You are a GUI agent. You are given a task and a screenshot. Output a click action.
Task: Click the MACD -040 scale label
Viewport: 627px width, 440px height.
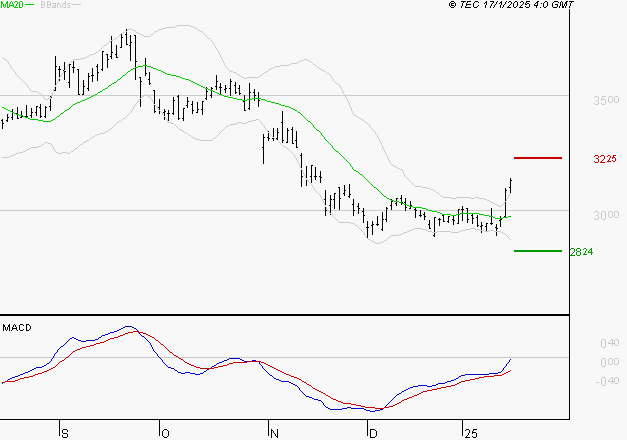point(607,381)
